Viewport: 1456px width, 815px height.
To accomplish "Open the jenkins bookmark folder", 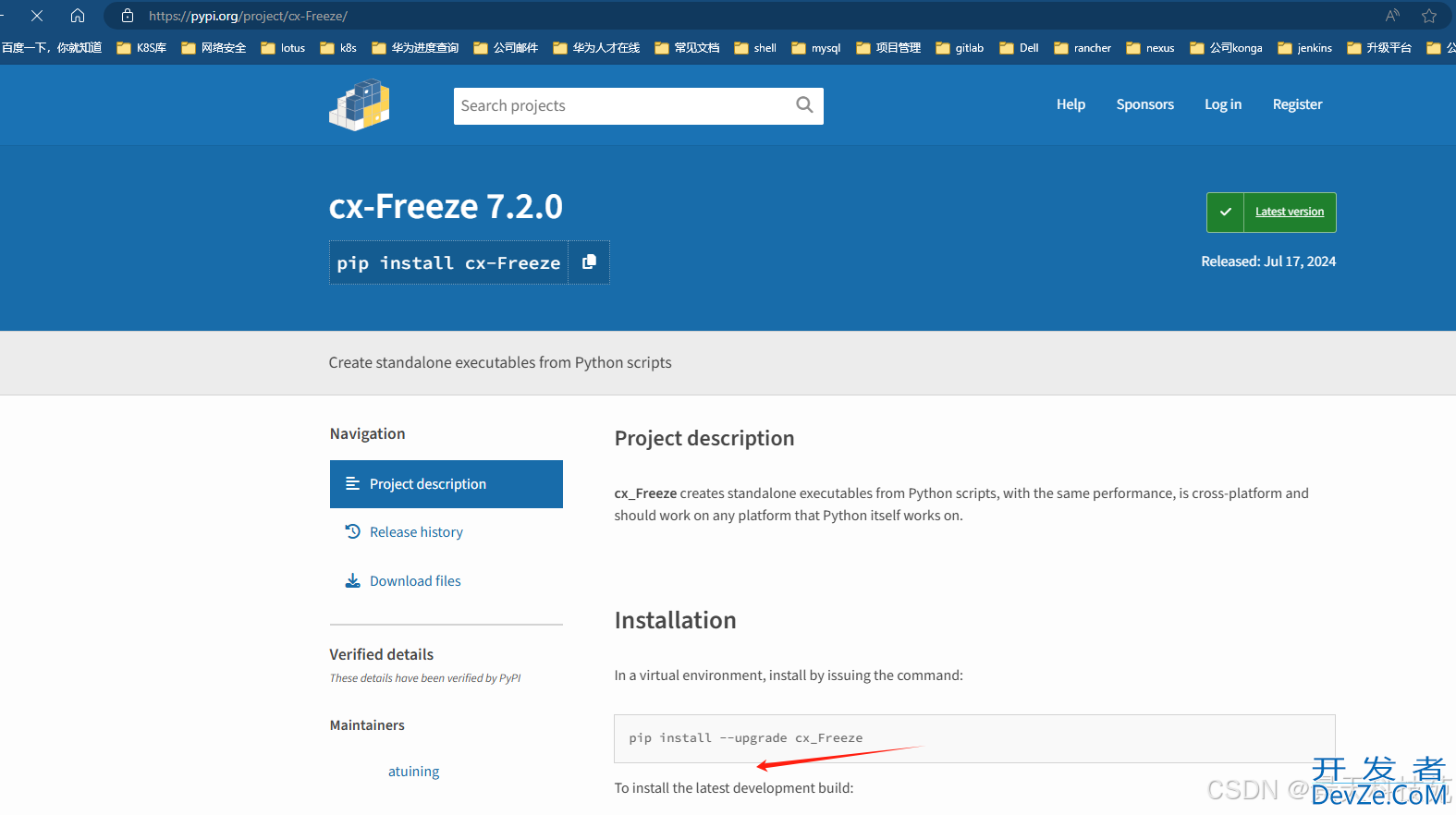I will (1305, 48).
